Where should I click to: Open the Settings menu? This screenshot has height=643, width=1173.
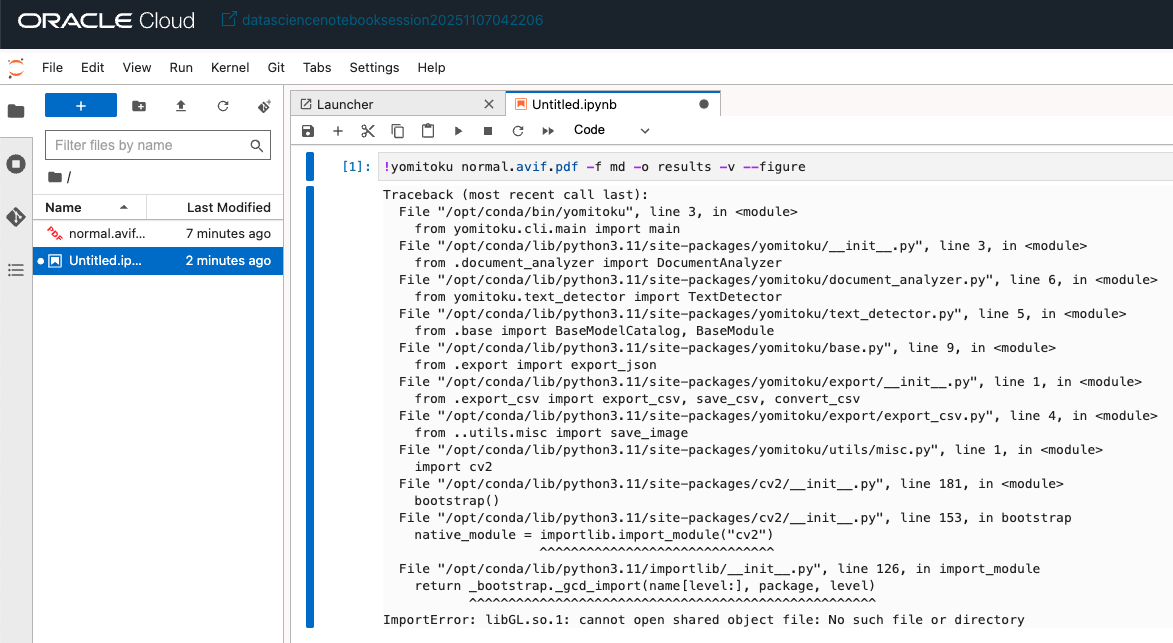pyautogui.click(x=374, y=67)
